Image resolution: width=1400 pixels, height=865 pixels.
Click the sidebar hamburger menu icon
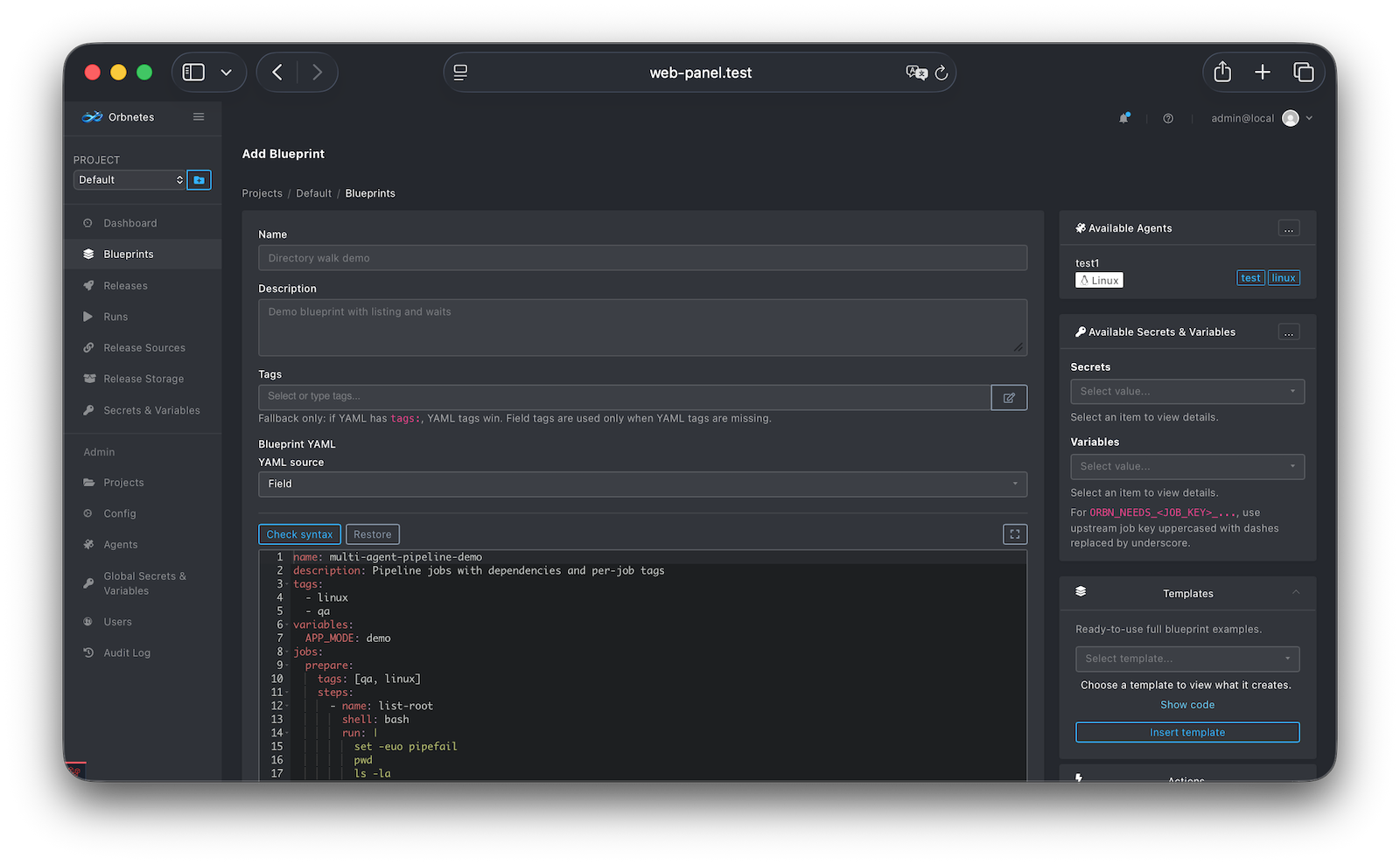(198, 116)
